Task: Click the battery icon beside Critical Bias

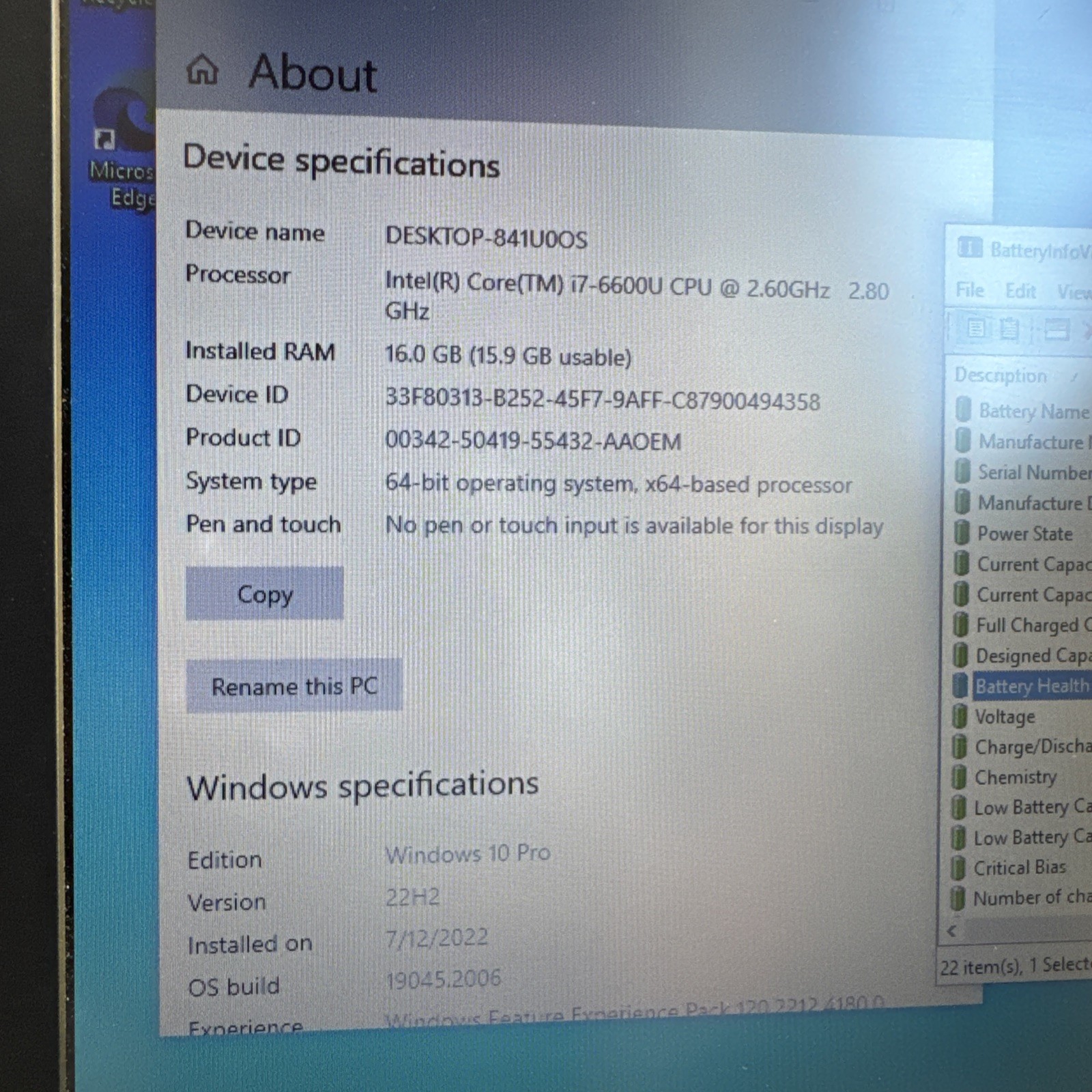Action: tap(958, 867)
